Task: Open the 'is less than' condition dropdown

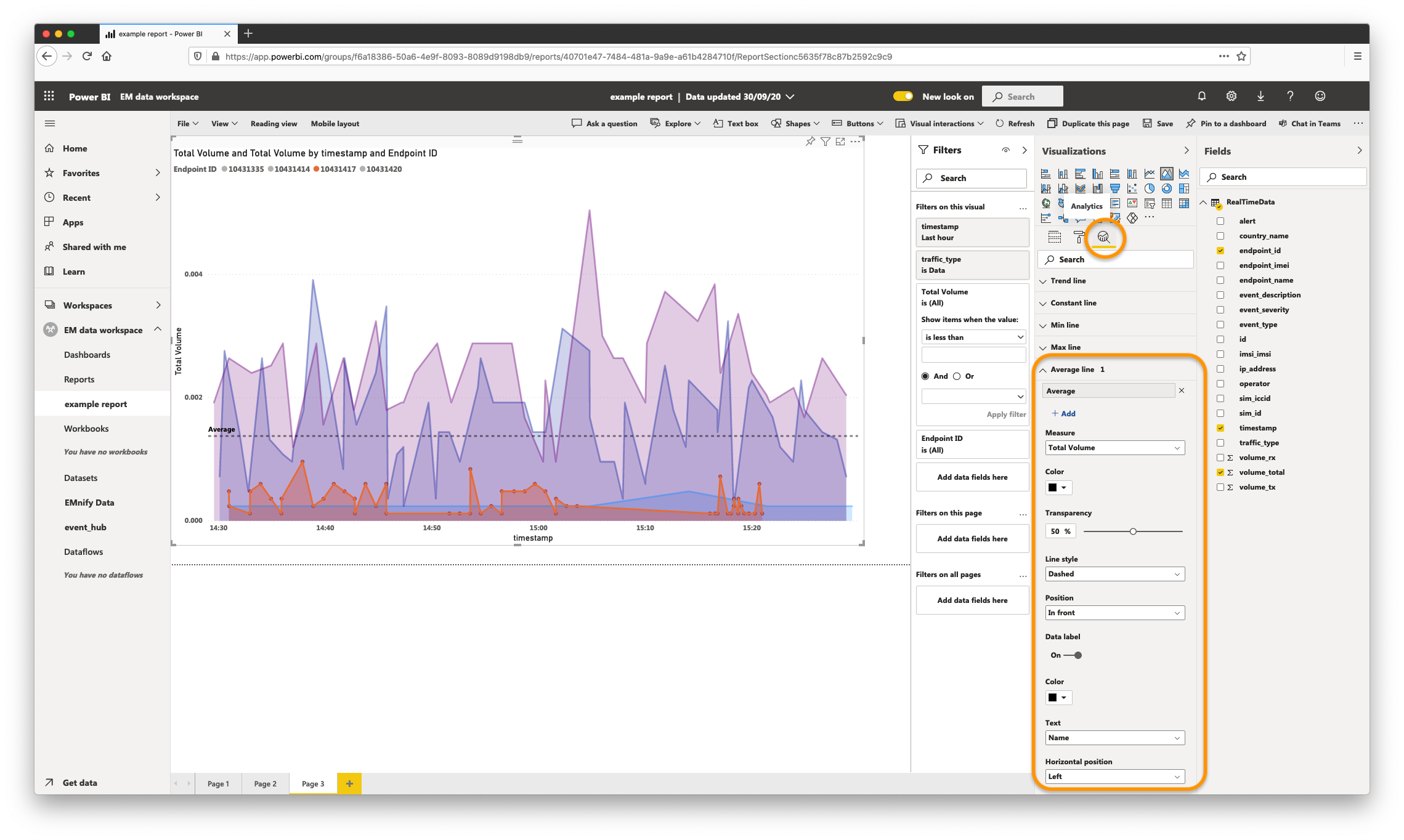Action: (973, 337)
